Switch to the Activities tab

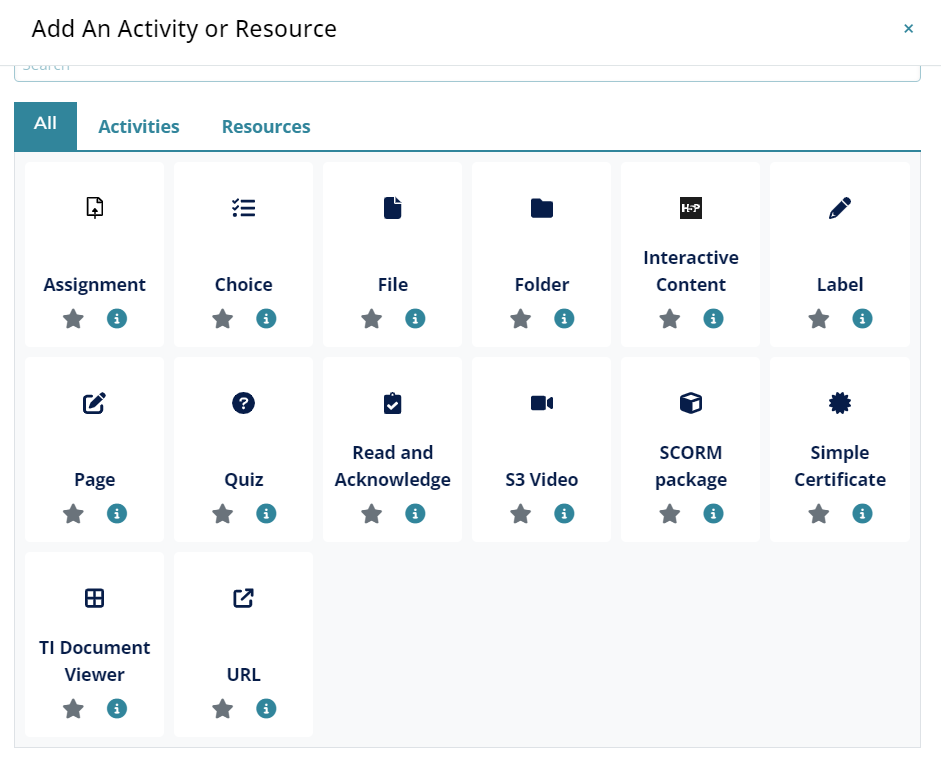[139, 127]
